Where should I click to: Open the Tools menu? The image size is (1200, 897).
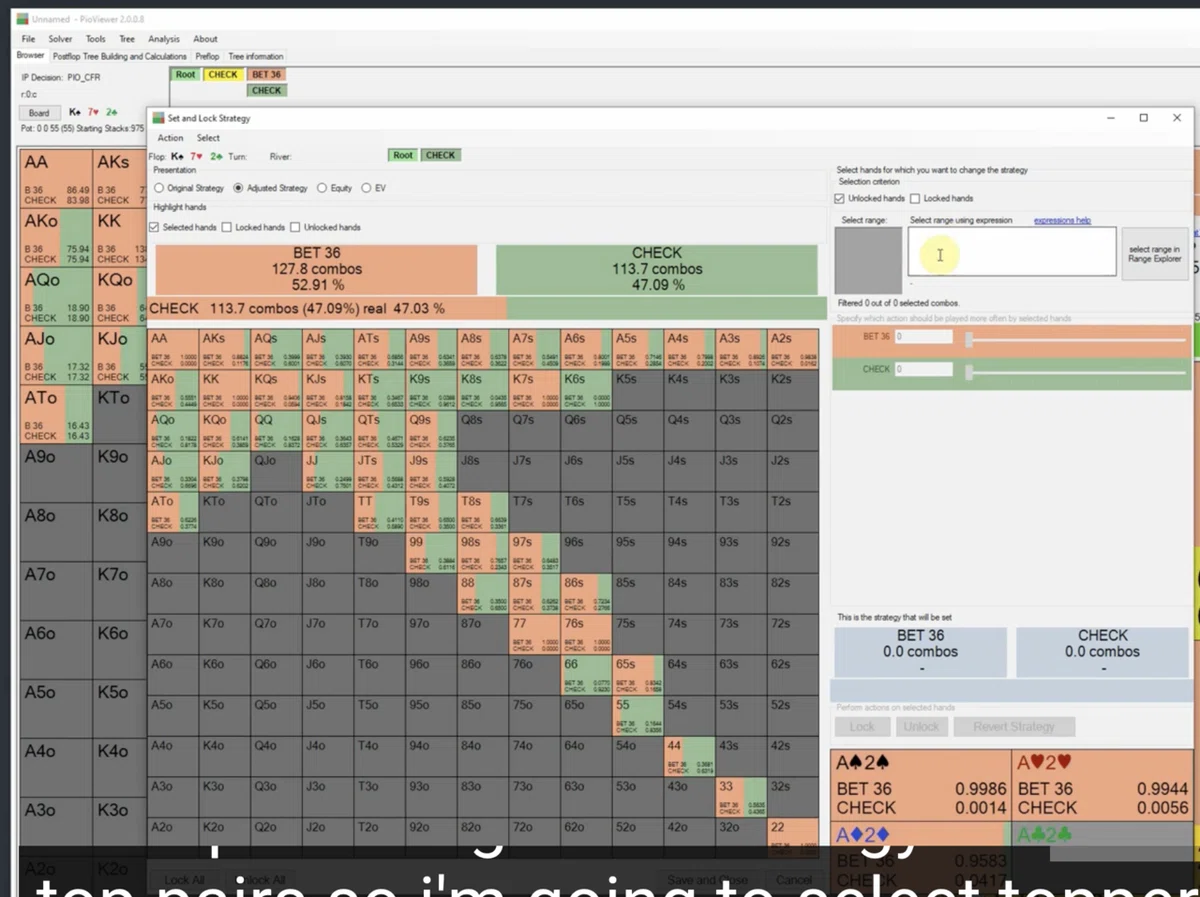pyautogui.click(x=95, y=39)
